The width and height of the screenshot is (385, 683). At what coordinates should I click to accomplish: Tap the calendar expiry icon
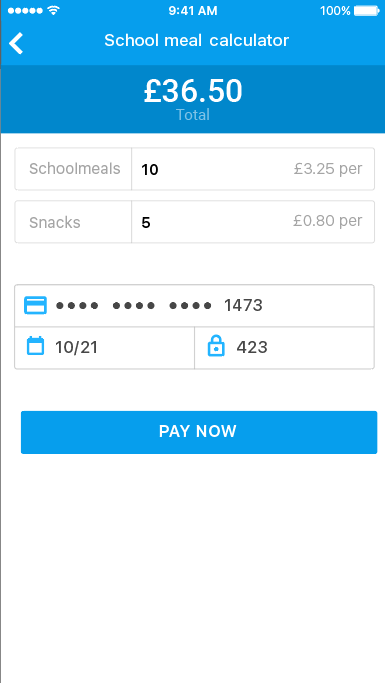pos(35,346)
